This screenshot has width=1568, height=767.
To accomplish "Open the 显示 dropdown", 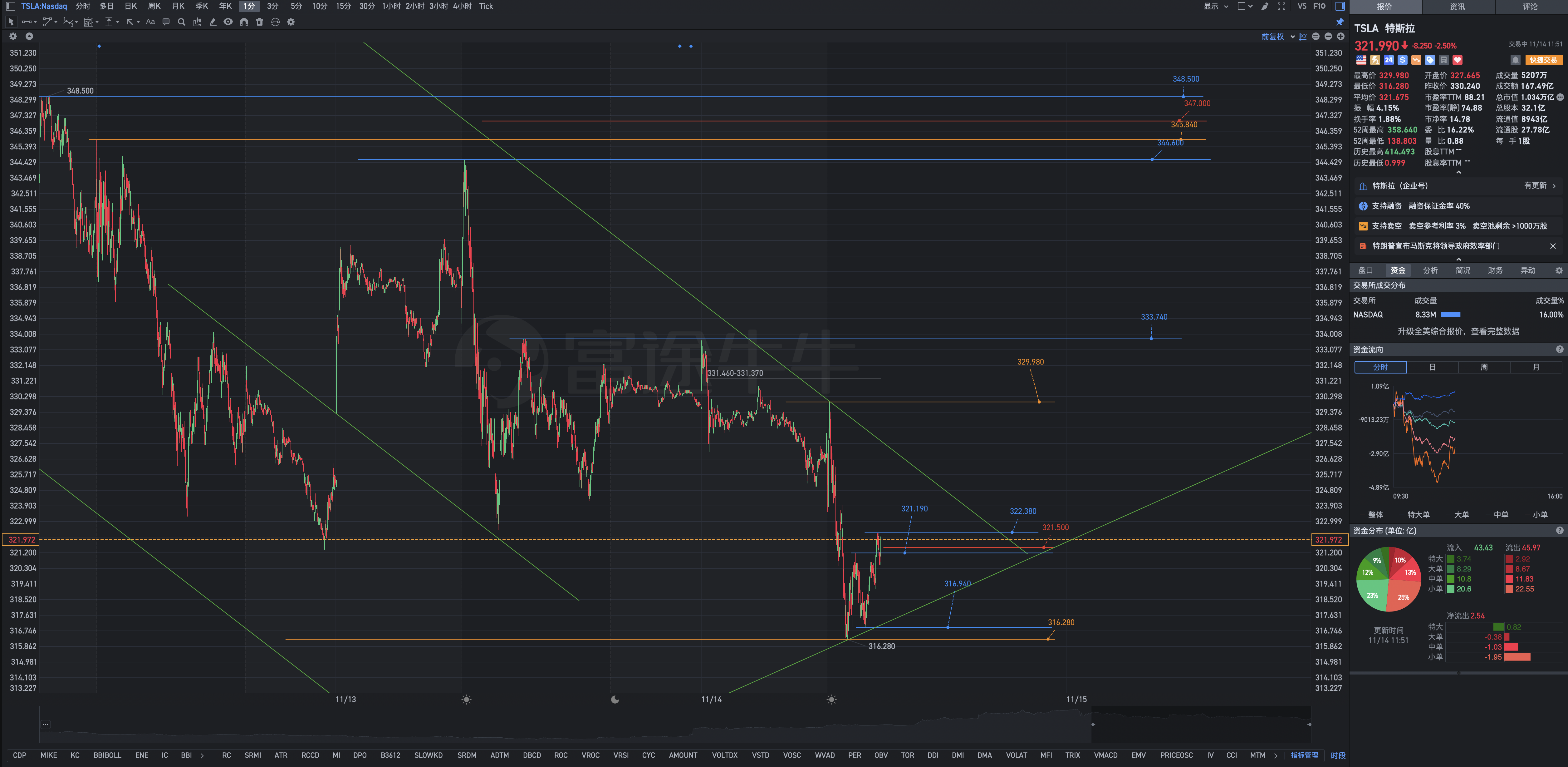I will coord(1216,6).
